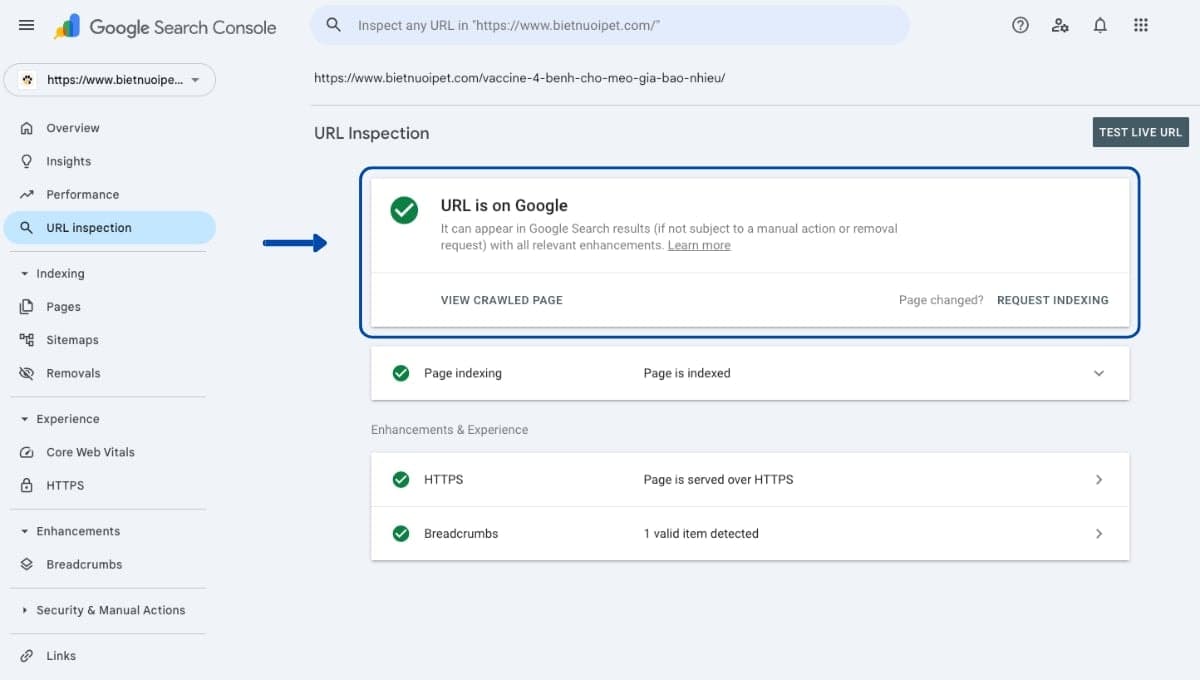This screenshot has height=680, width=1200.
Task: Expand the Page indexing row chevron
Action: point(1099,373)
